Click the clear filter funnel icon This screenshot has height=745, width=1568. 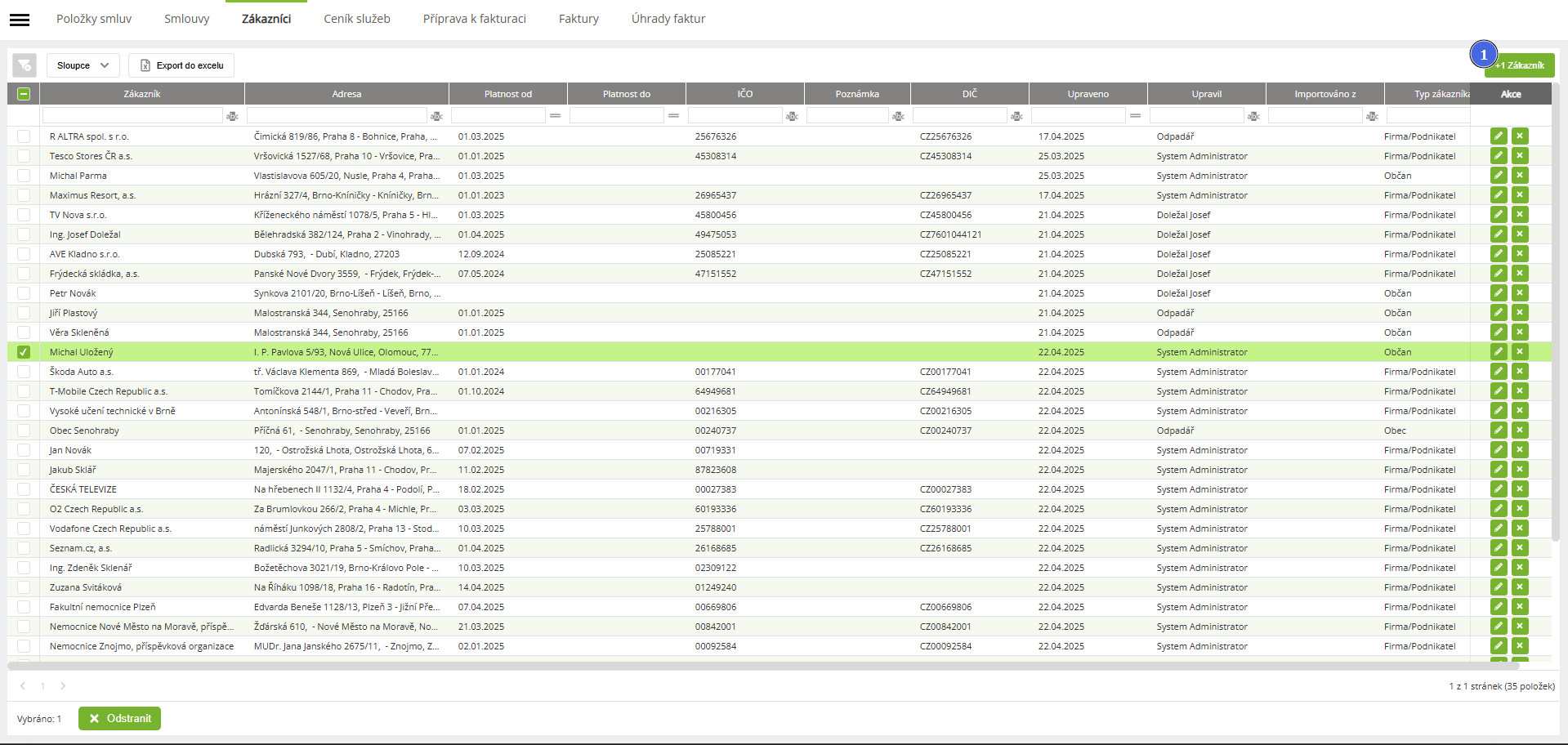[x=25, y=65]
